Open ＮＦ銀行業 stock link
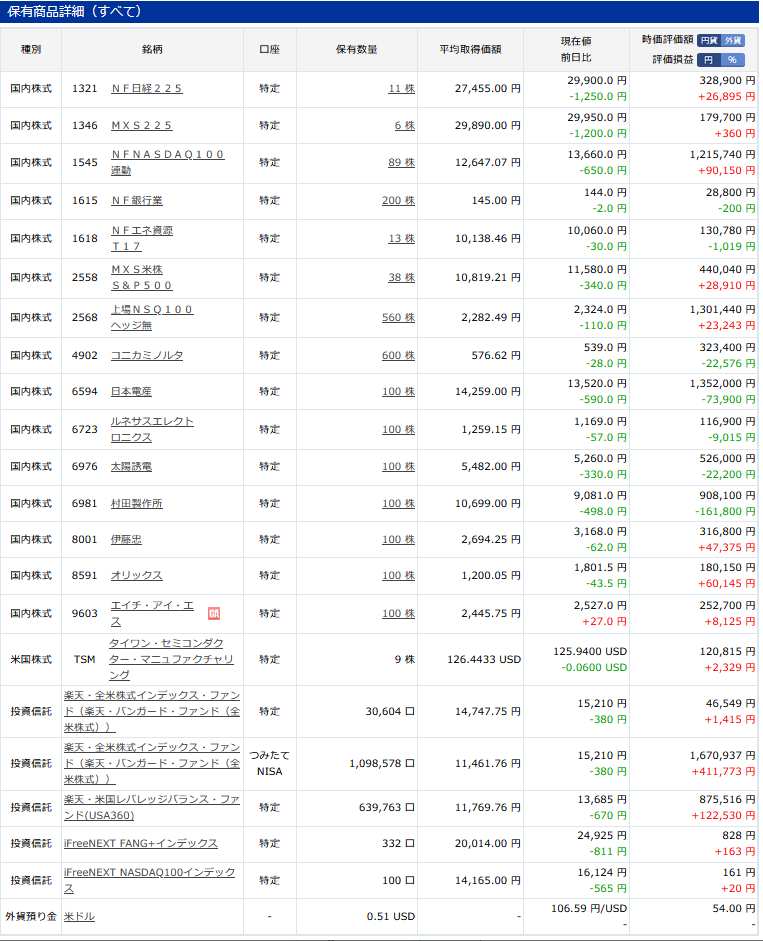 pyautogui.click(x=137, y=200)
